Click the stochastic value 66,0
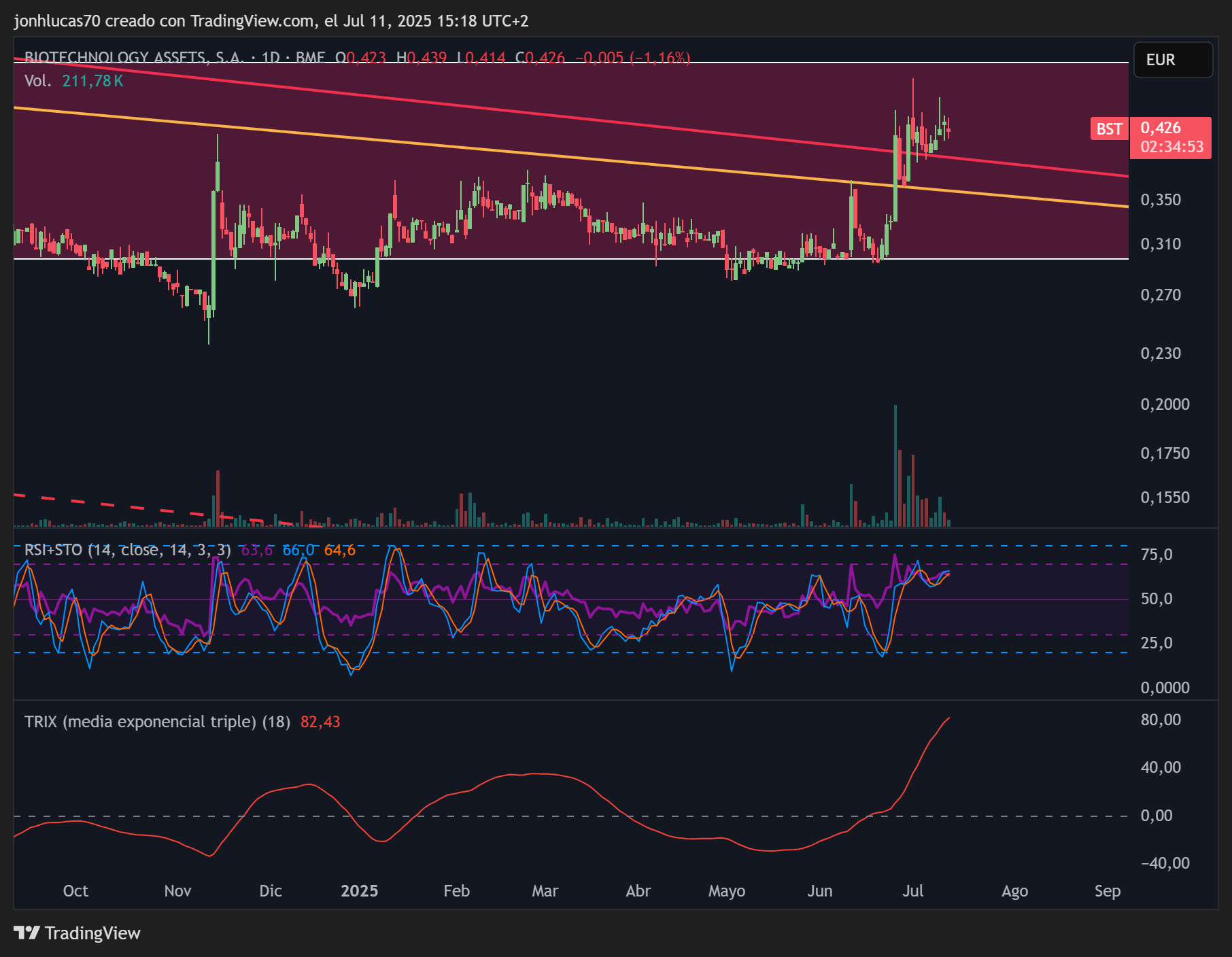The image size is (1232, 957). (x=298, y=550)
